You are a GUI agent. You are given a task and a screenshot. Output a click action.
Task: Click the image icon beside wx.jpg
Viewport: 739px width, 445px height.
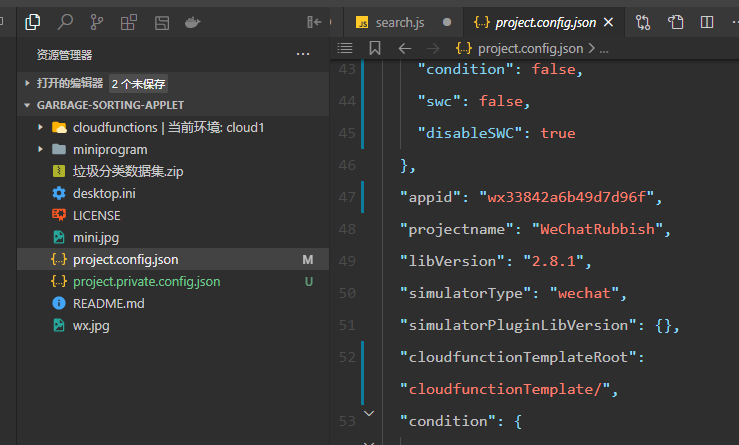click(59, 325)
